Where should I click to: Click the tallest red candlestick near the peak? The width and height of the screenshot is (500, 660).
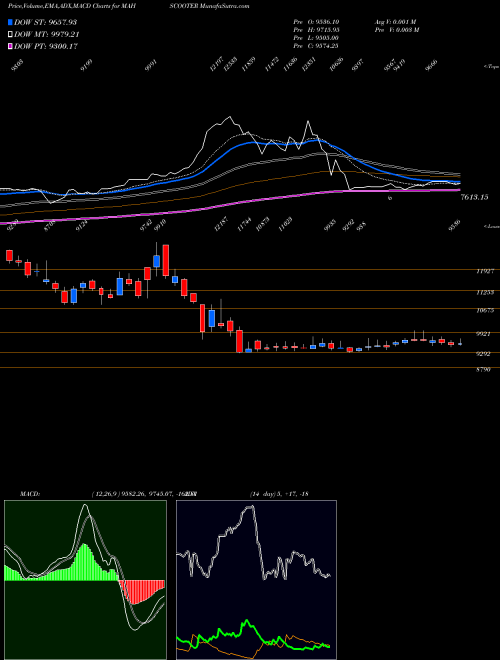166,261
